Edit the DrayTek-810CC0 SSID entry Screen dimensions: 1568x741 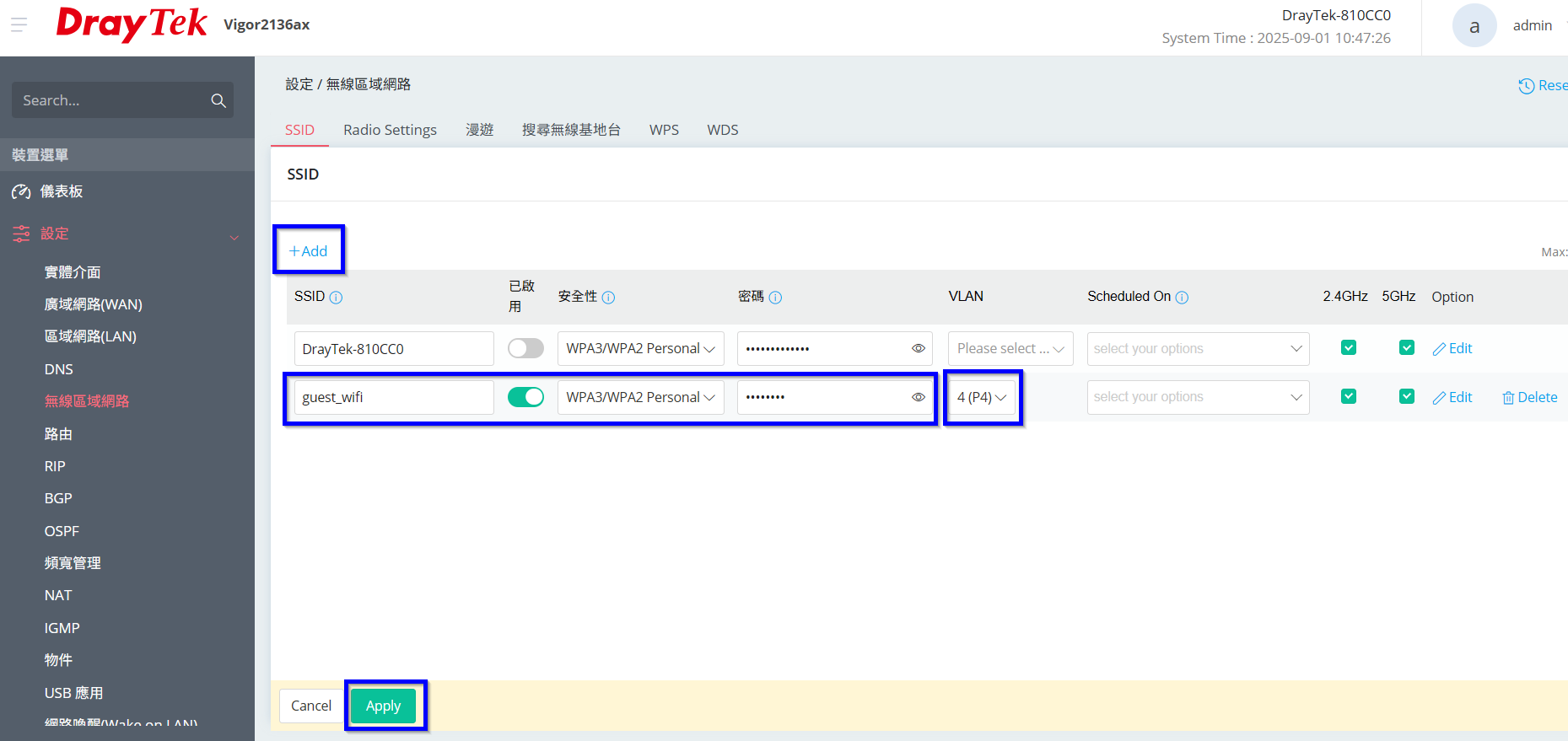tap(1452, 348)
